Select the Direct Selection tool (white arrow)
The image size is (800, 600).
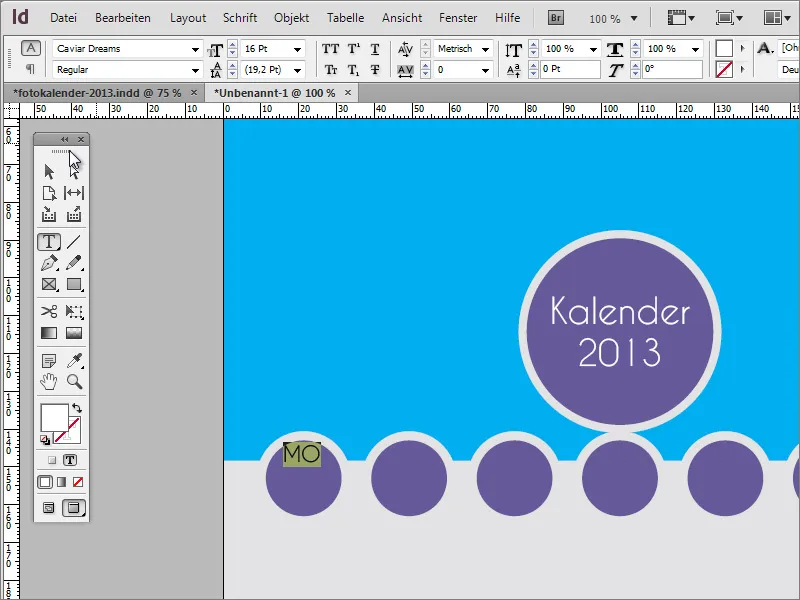click(74, 171)
